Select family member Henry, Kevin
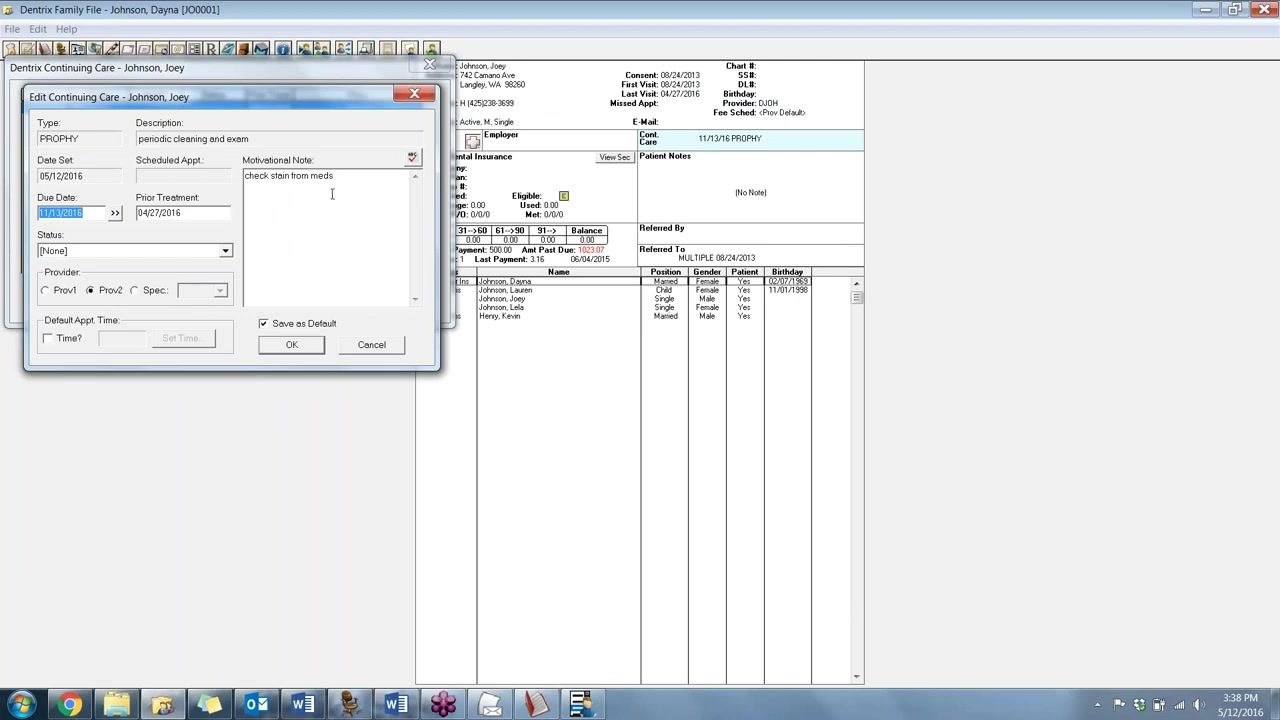The height and width of the screenshot is (720, 1280). [x=499, y=316]
